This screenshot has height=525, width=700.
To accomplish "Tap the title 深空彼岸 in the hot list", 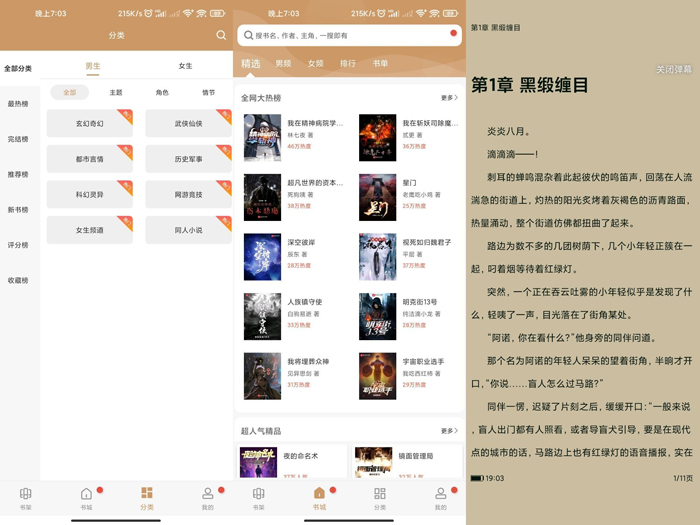I will click(301, 242).
